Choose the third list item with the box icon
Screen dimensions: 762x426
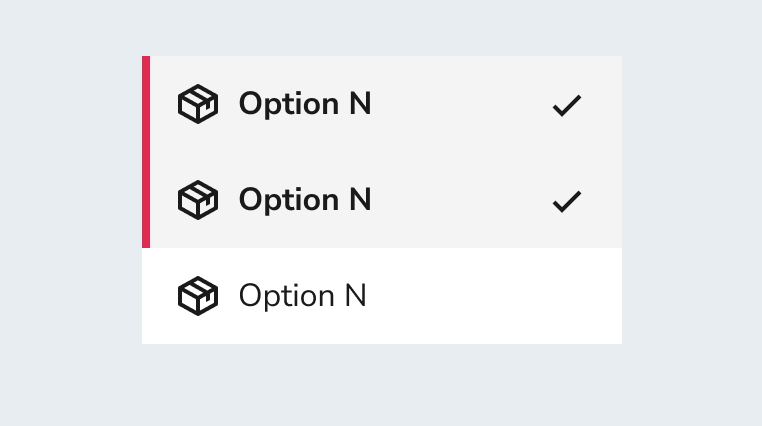click(x=382, y=296)
